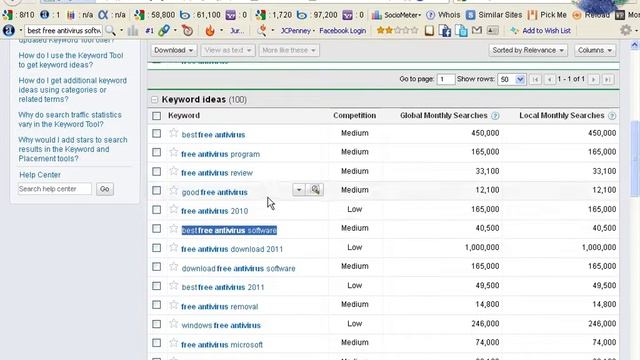Click help icon beside Global Monthly Searches
The image size is (640, 360).
495,116
